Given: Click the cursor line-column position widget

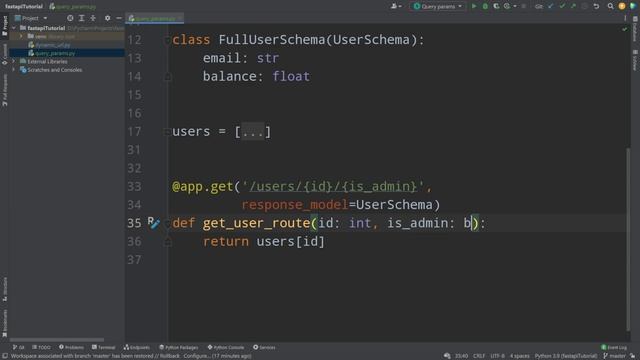Looking at the screenshot, I should [461, 356].
